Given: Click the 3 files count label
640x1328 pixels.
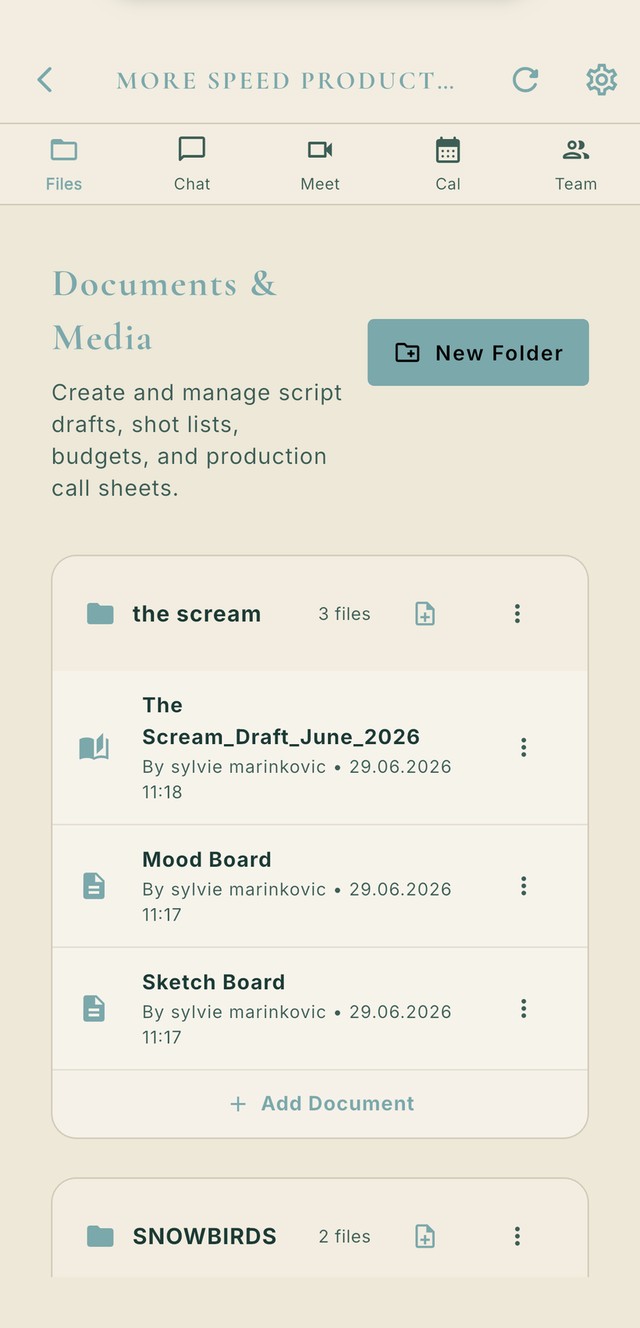Looking at the screenshot, I should click(x=345, y=614).
